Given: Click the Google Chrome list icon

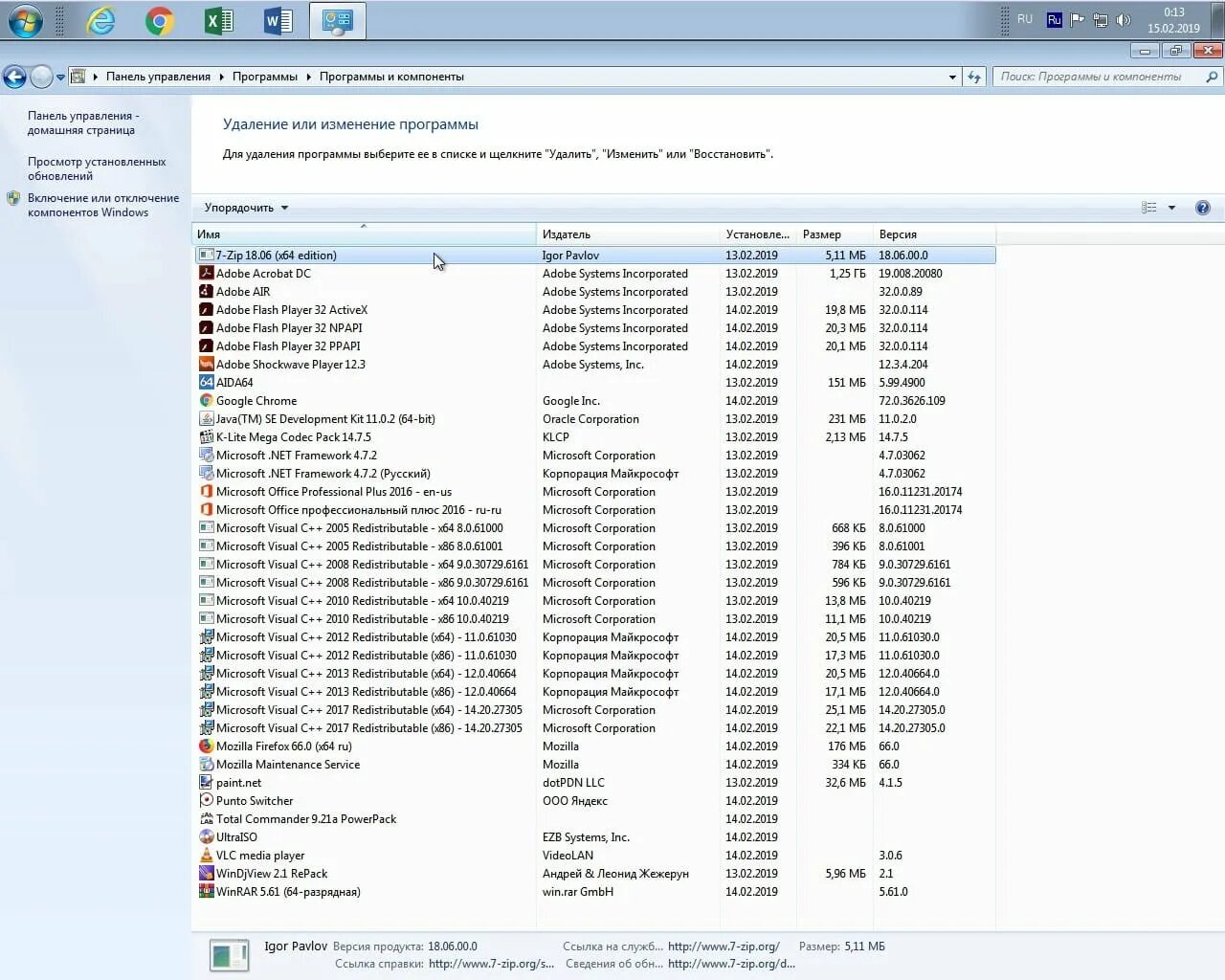Looking at the screenshot, I should pyautogui.click(x=206, y=401).
